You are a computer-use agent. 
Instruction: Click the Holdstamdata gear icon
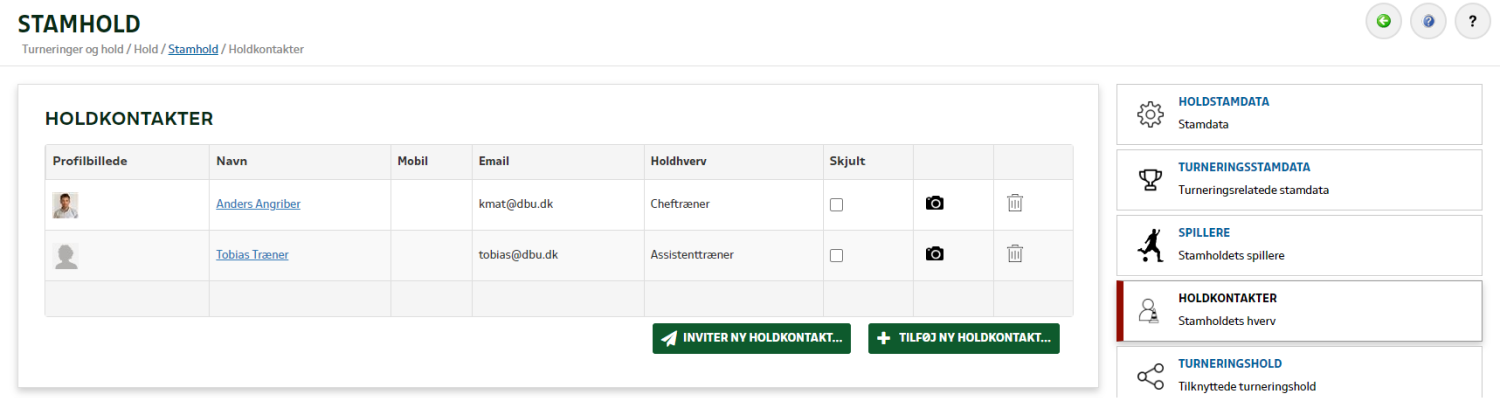tap(1151, 114)
